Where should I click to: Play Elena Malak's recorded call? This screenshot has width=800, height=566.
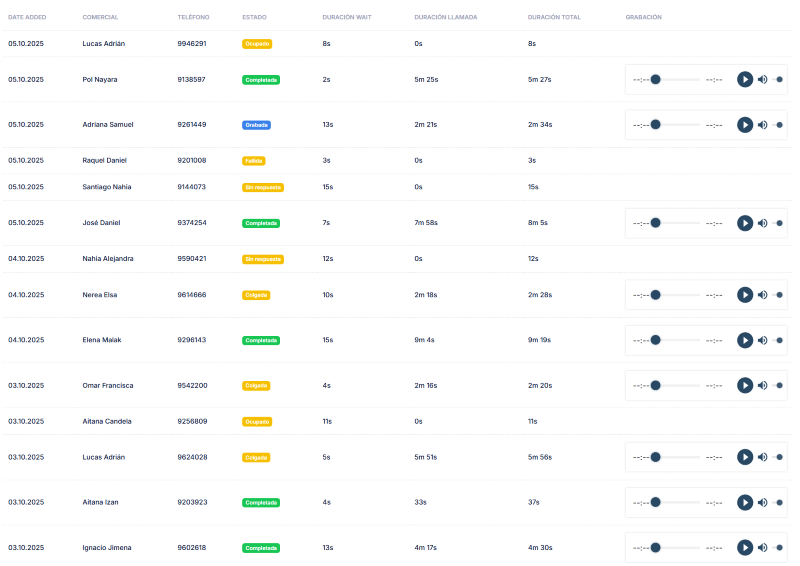click(745, 340)
